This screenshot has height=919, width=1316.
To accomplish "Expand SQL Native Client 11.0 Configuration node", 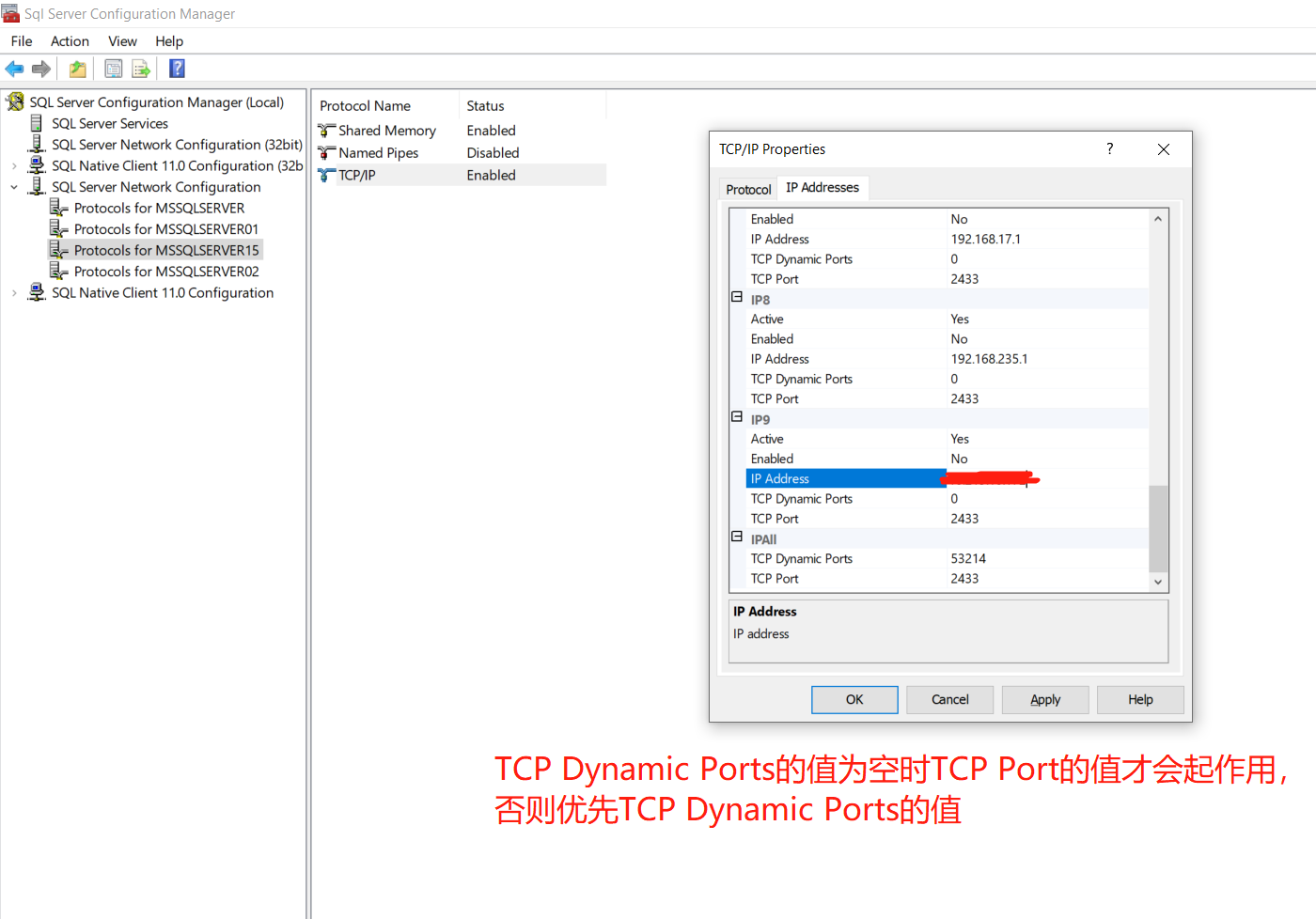I will coord(14,293).
